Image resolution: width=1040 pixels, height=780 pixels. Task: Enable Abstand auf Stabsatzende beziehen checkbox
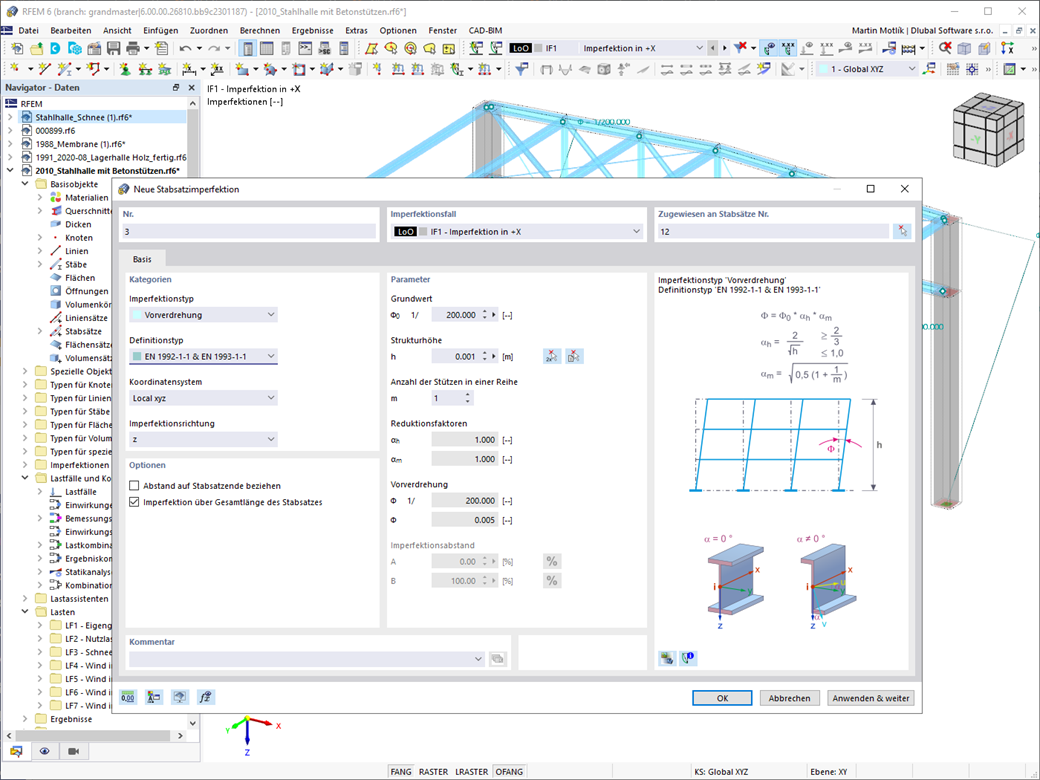(x=134, y=486)
